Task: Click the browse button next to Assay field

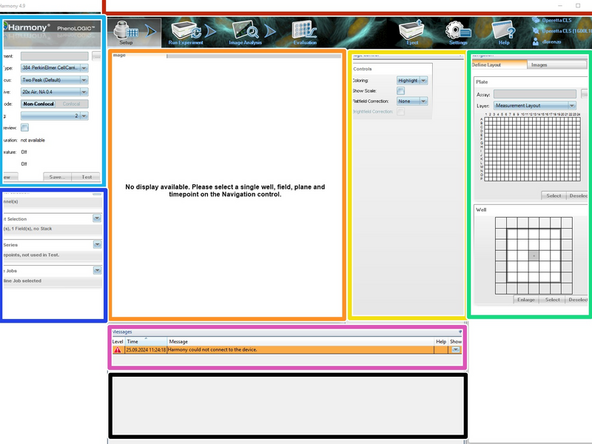Action: coord(584,94)
